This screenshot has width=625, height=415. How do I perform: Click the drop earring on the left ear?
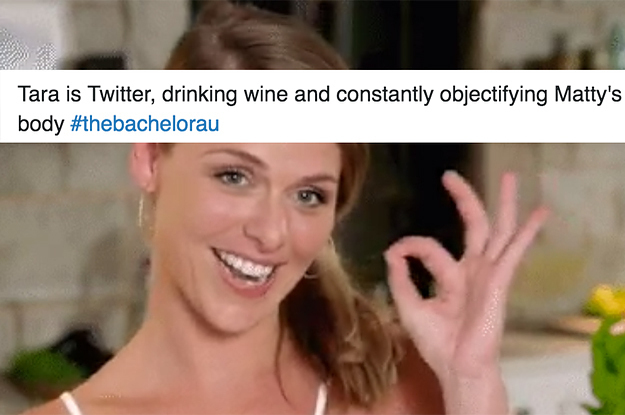pos(141,210)
